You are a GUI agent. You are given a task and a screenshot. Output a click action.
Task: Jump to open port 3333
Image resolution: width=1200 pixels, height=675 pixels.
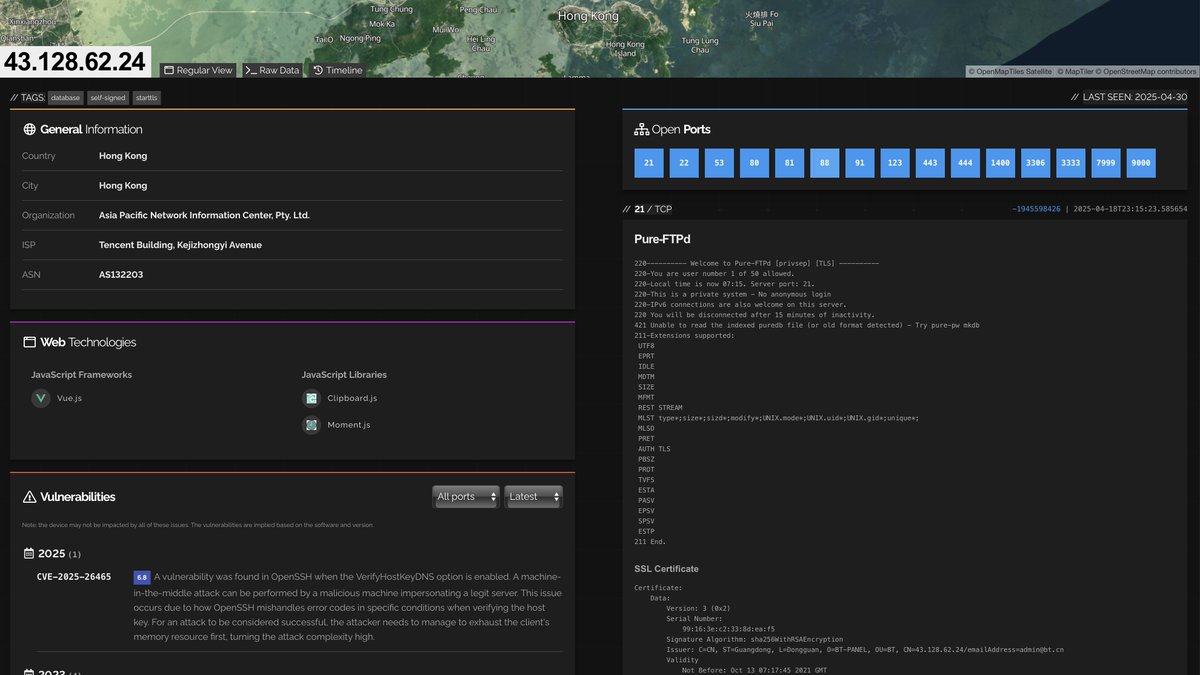click(1070, 163)
